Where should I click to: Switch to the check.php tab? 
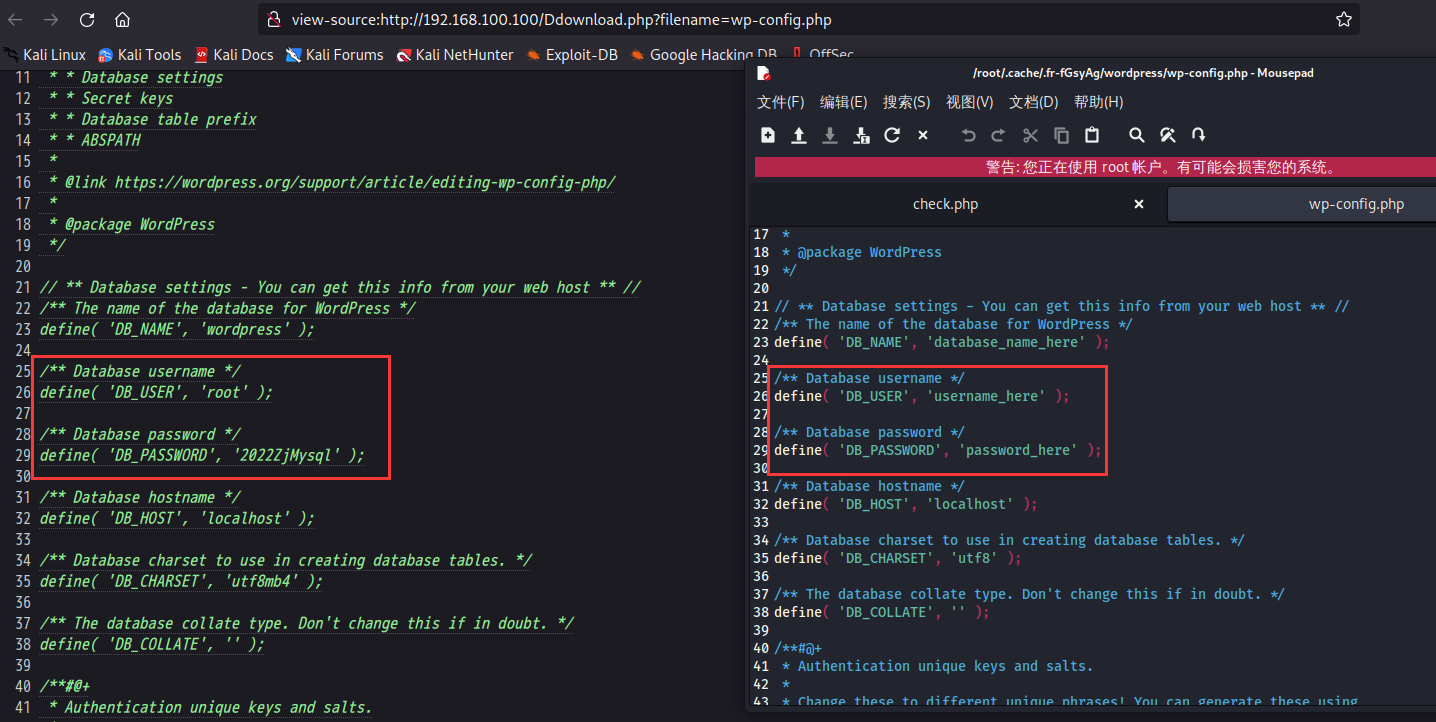(x=945, y=204)
